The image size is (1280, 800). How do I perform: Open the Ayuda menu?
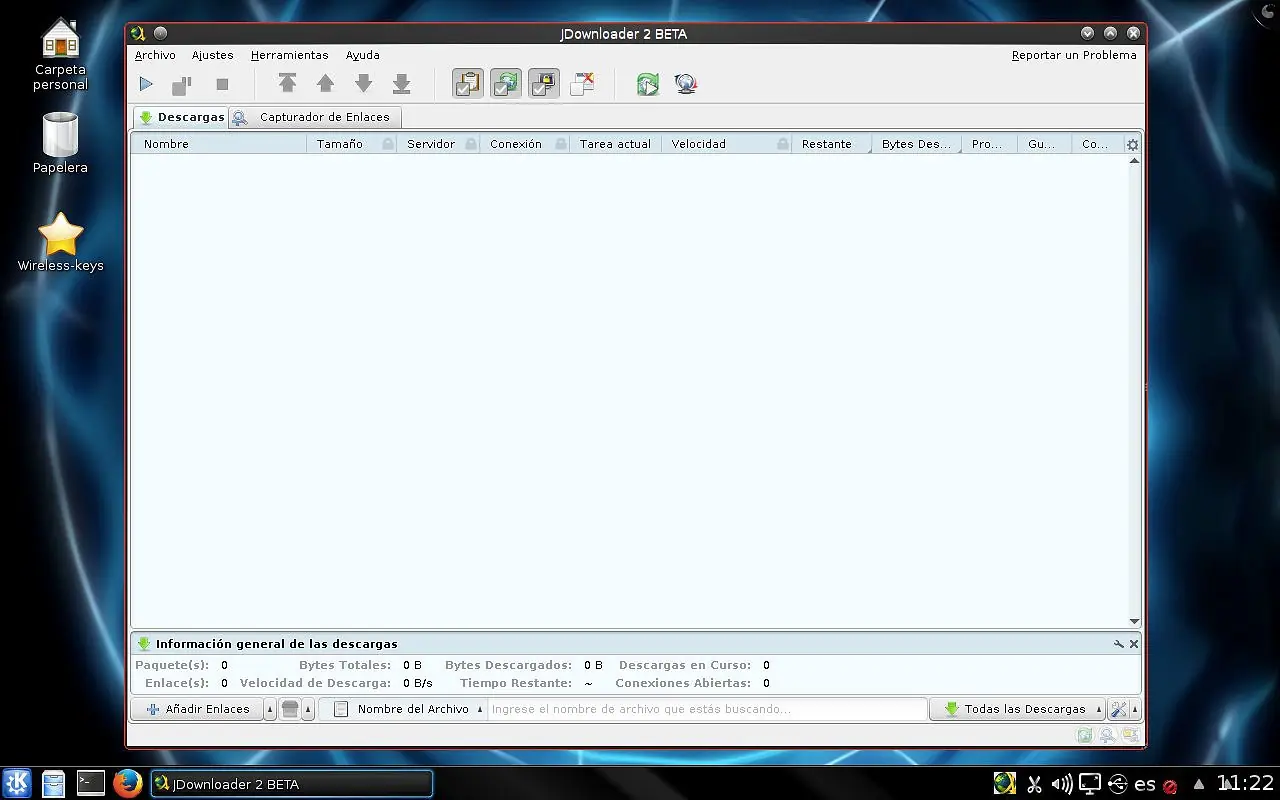[363, 55]
